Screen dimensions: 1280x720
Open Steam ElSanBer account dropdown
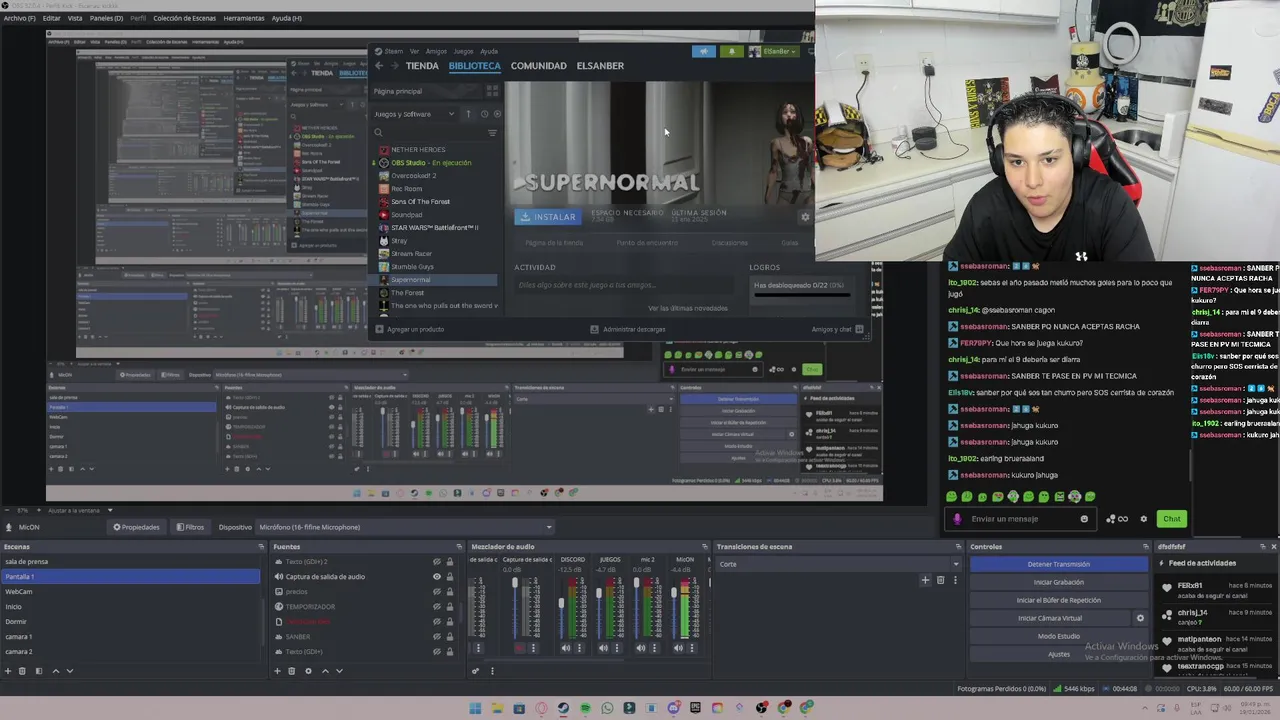tap(780, 51)
